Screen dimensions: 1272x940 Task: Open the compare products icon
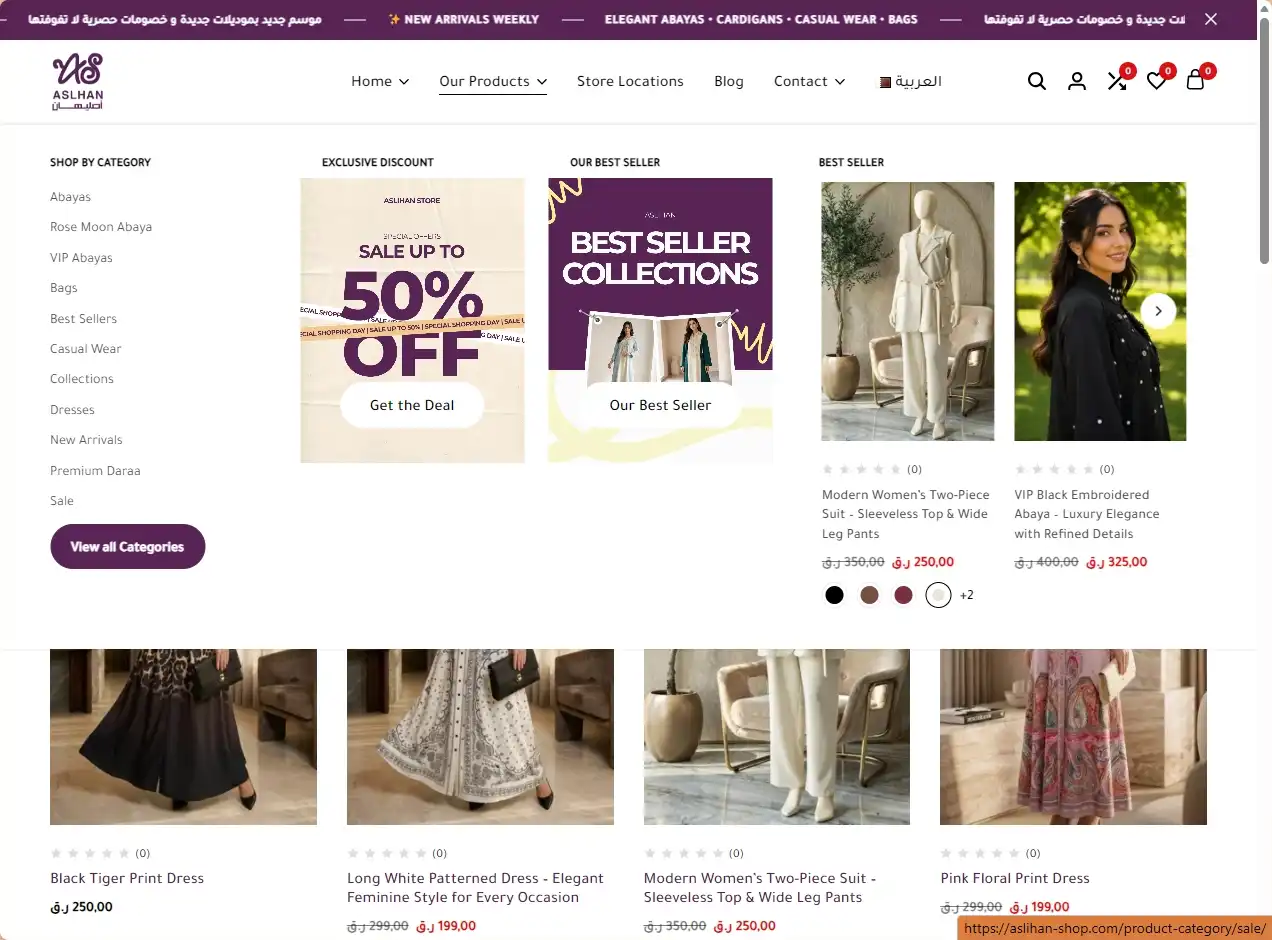pos(1117,81)
